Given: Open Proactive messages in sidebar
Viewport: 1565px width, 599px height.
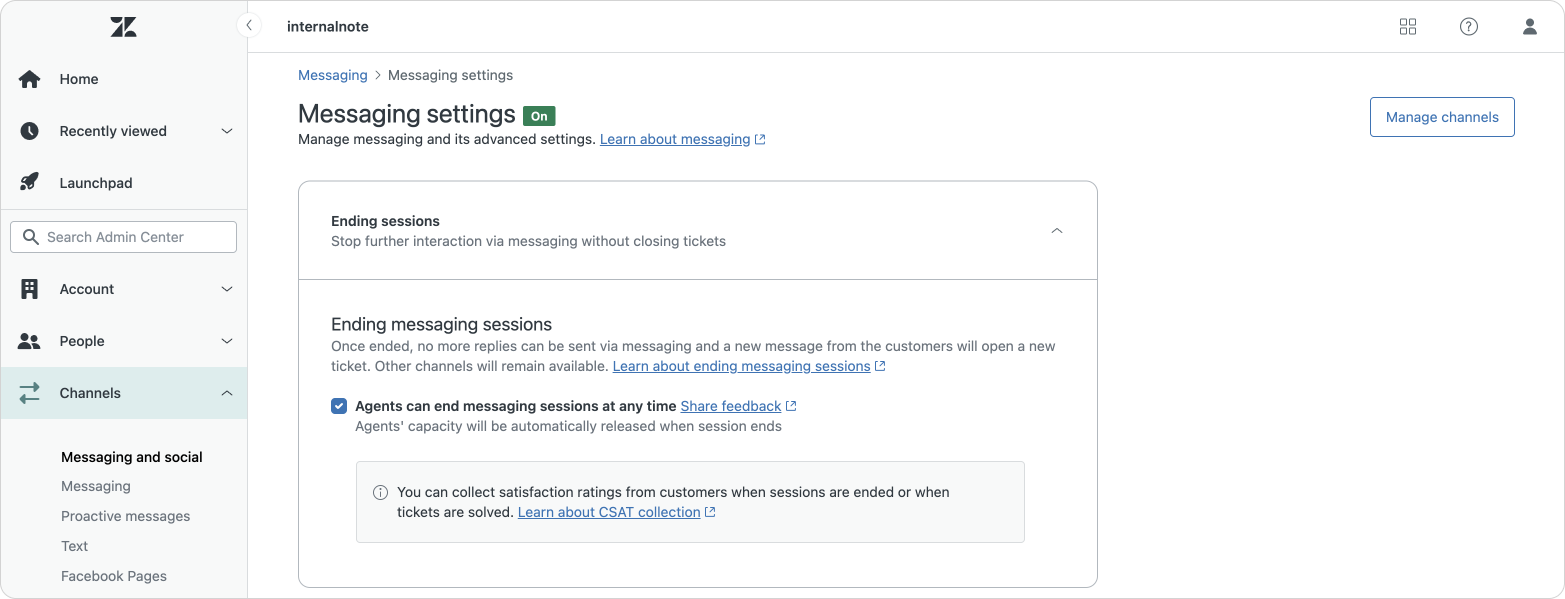Looking at the screenshot, I should 125,516.
